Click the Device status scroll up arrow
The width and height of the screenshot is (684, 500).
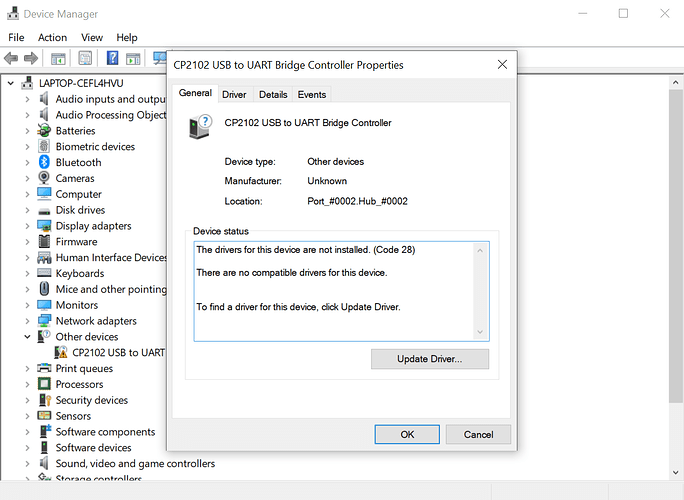pos(480,250)
